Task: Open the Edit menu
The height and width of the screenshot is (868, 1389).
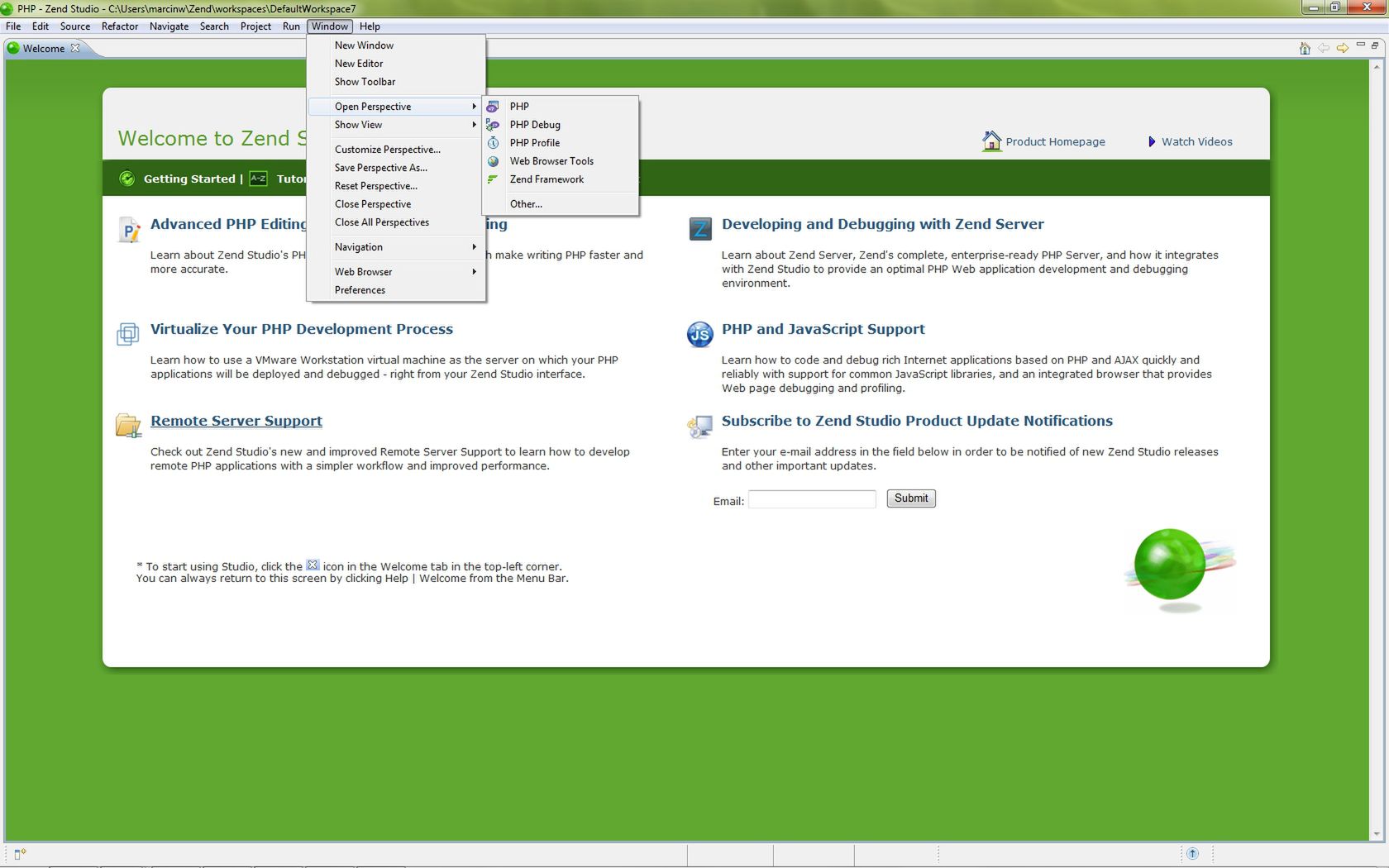Action: pos(41,26)
